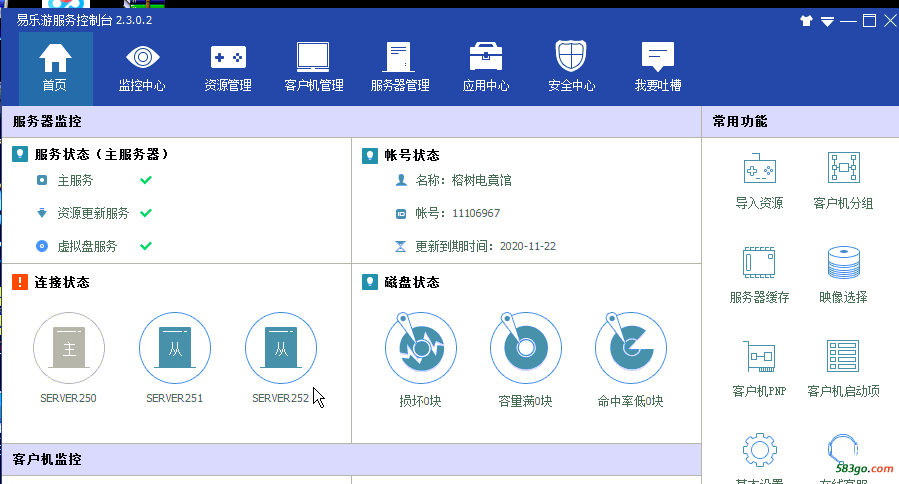The height and width of the screenshot is (484, 899).
Task: Click the skin shirt icon in title bar
Action: pyautogui.click(x=806, y=20)
